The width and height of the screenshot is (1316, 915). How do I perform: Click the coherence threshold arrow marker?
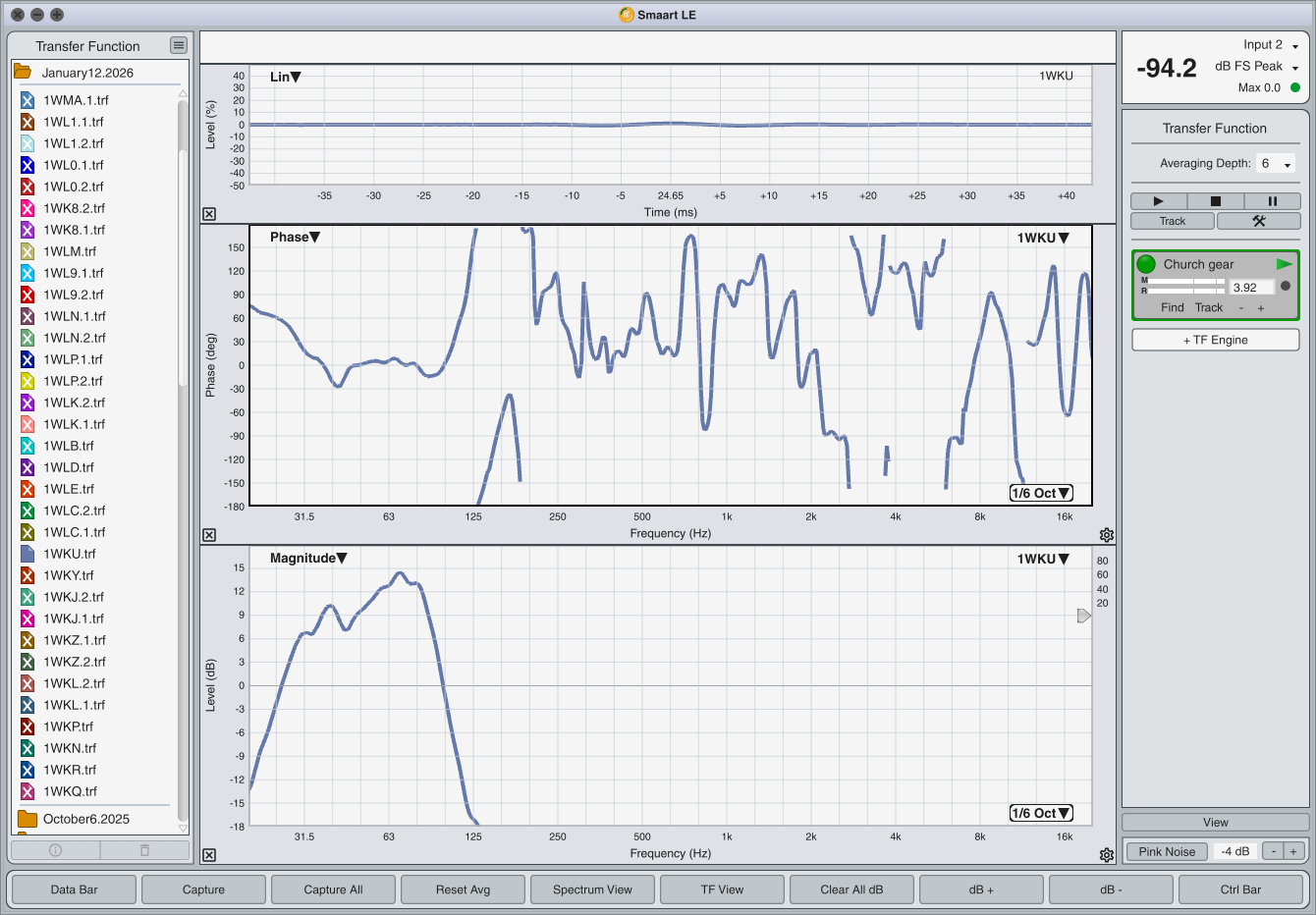[x=1084, y=616]
